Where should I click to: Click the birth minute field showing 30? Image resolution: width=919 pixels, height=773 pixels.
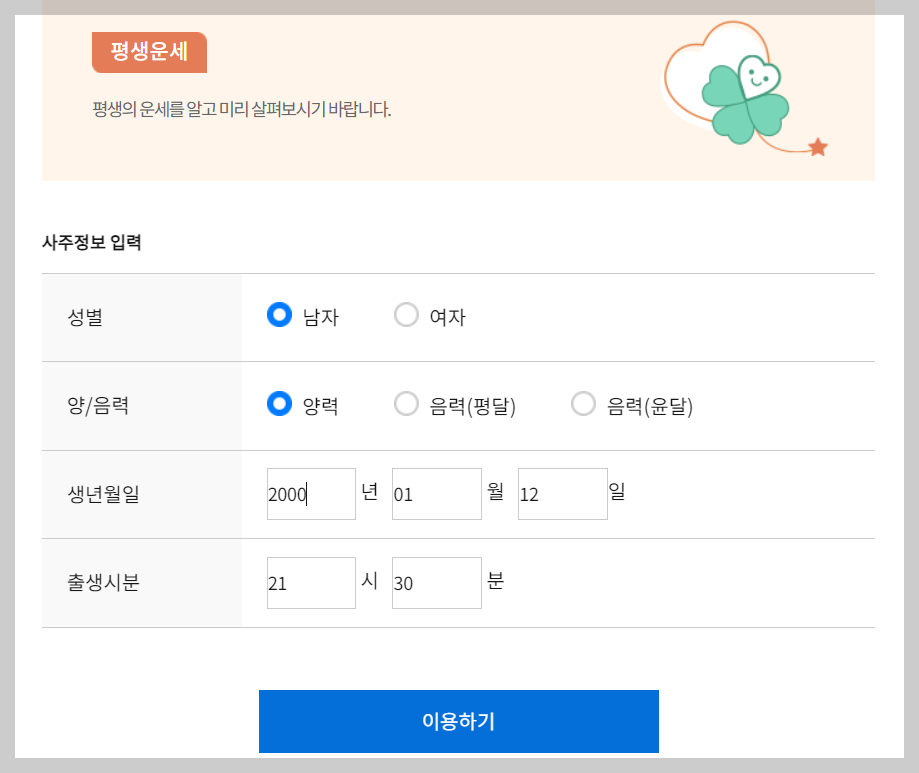436,582
